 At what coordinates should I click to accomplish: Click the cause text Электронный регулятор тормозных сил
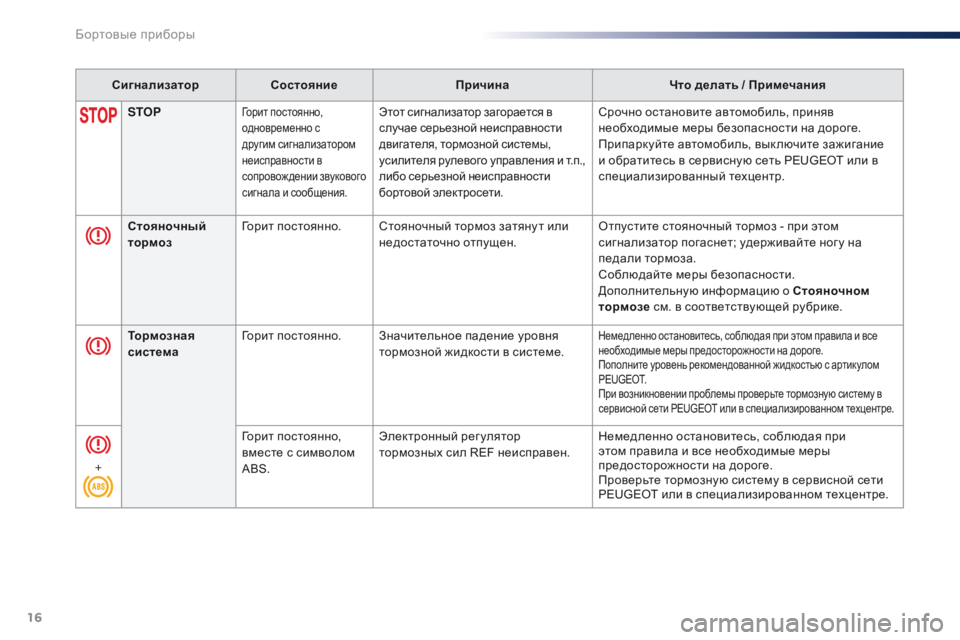pyautogui.click(x=474, y=445)
